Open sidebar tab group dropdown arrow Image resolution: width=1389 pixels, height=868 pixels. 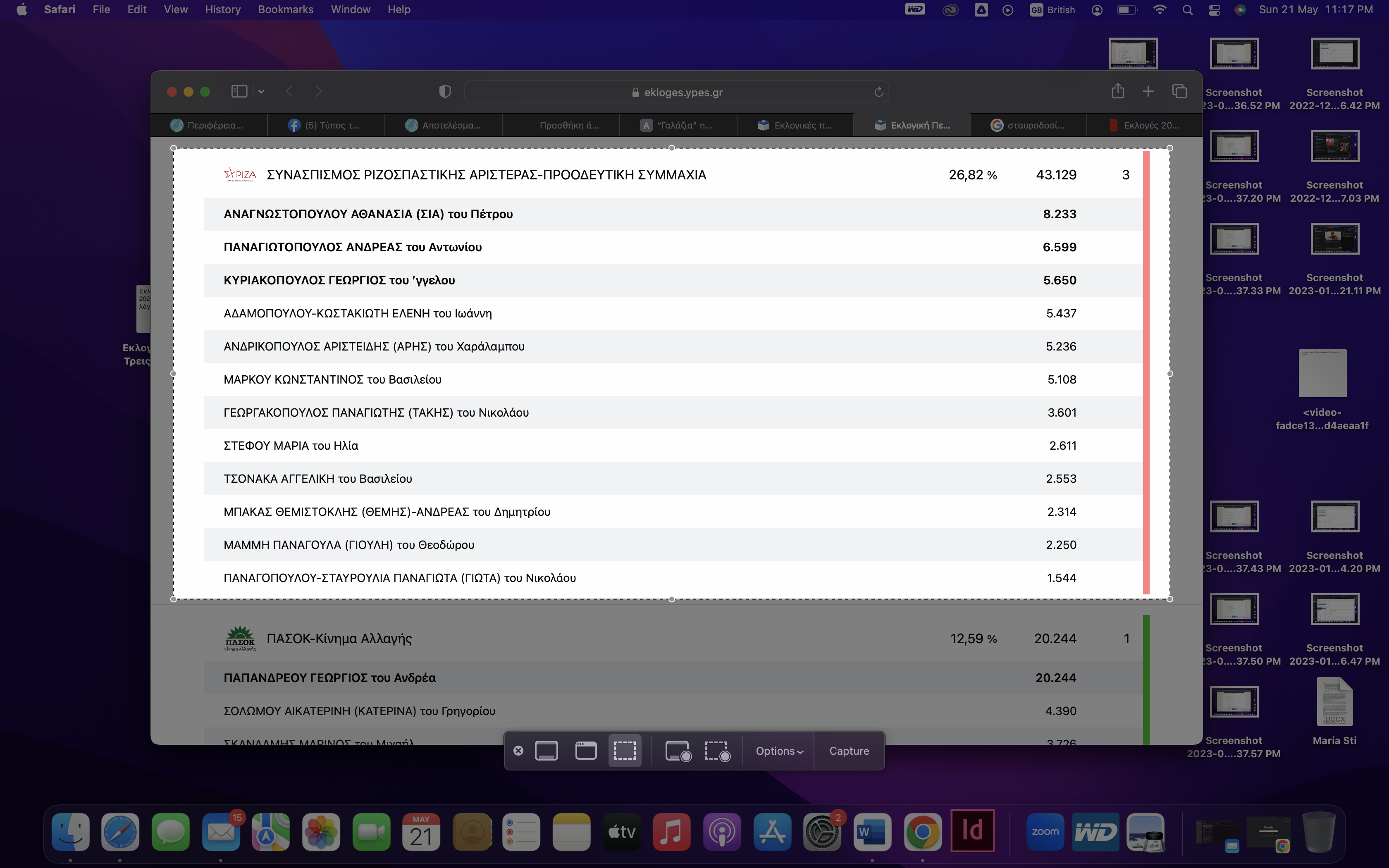[x=261, y=91]
